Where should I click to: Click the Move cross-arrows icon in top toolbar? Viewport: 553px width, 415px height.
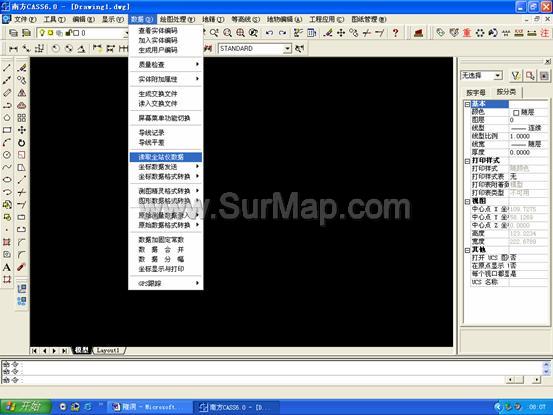coord(341,33)
